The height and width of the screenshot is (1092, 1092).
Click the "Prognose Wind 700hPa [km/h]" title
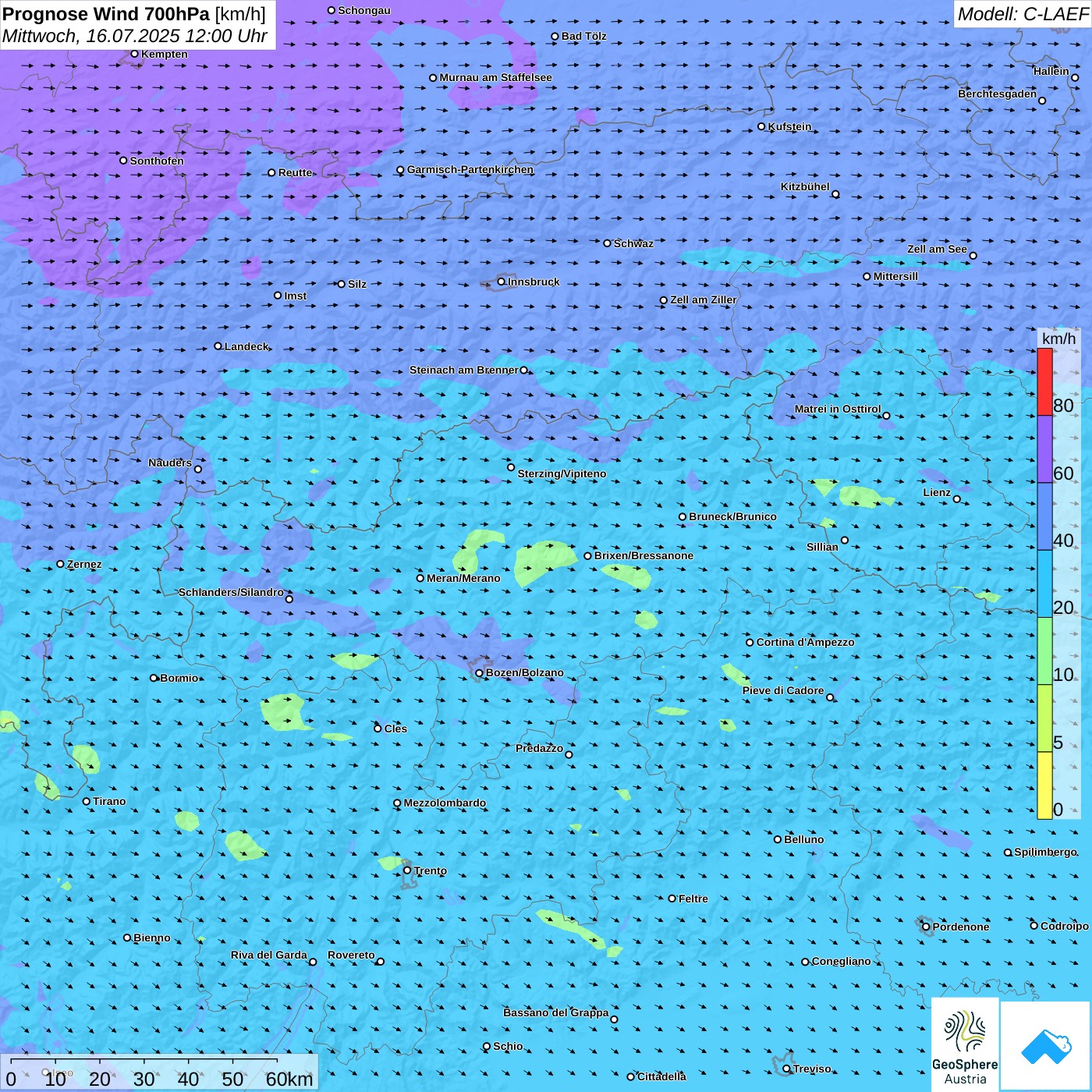pyautogui.click(x=134, y=14)
